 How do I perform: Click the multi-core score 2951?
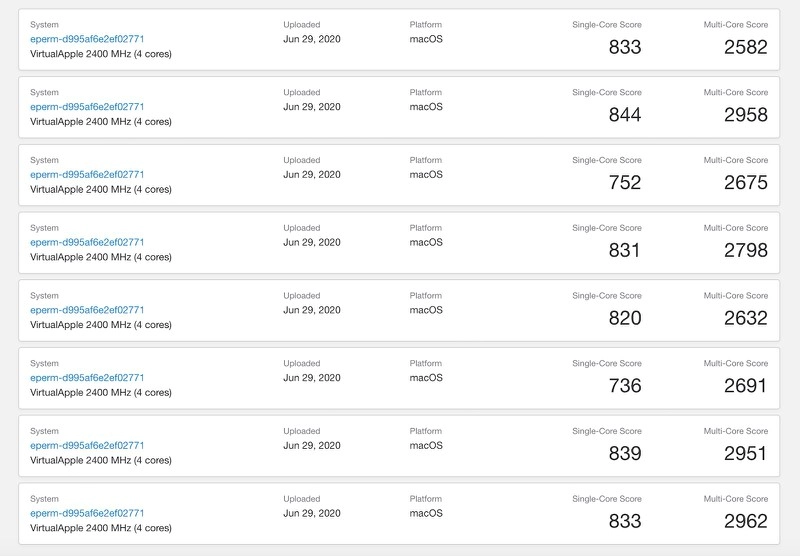(x=745, y=454)
